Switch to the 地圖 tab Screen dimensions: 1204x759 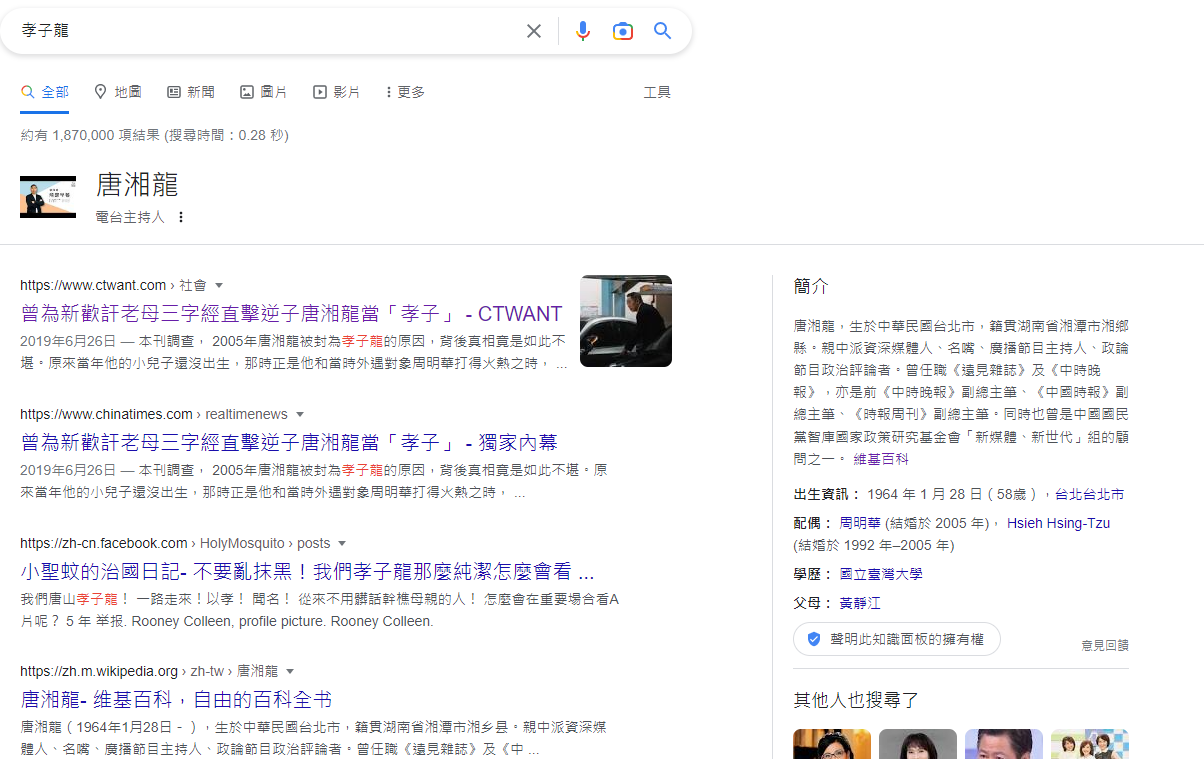point(117,92)
